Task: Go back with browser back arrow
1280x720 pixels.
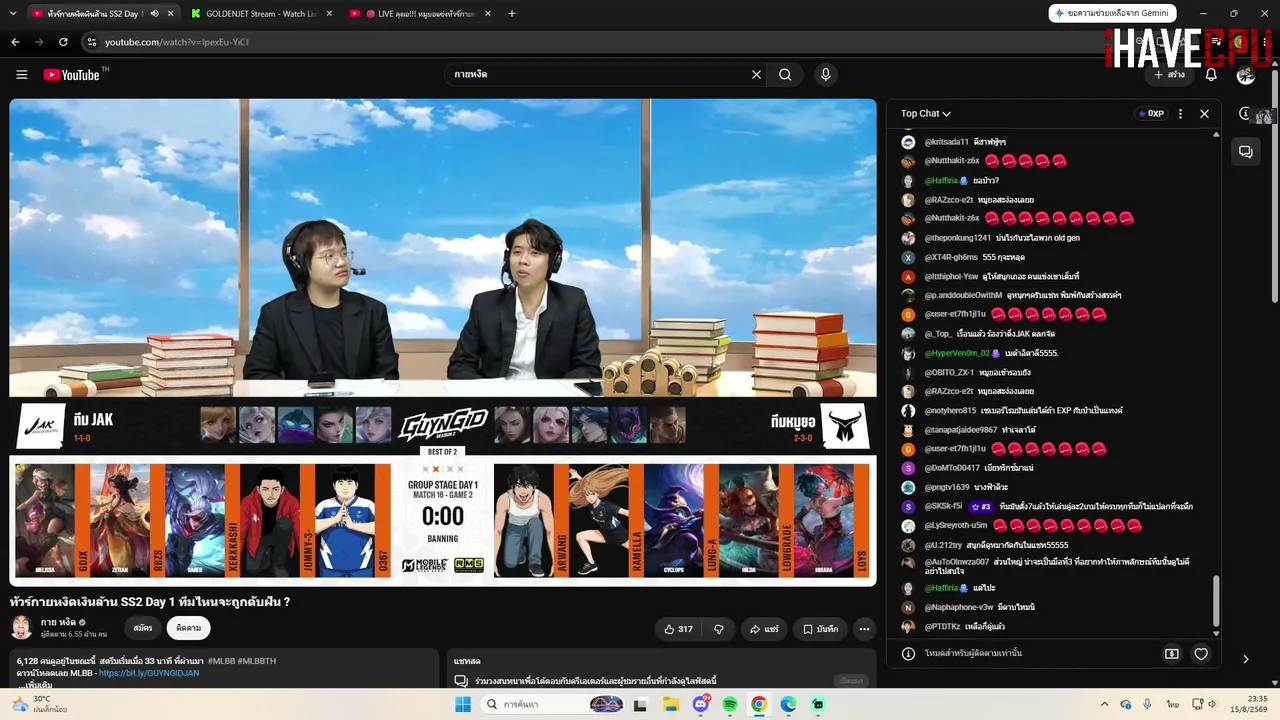Action: coord(15,42)
